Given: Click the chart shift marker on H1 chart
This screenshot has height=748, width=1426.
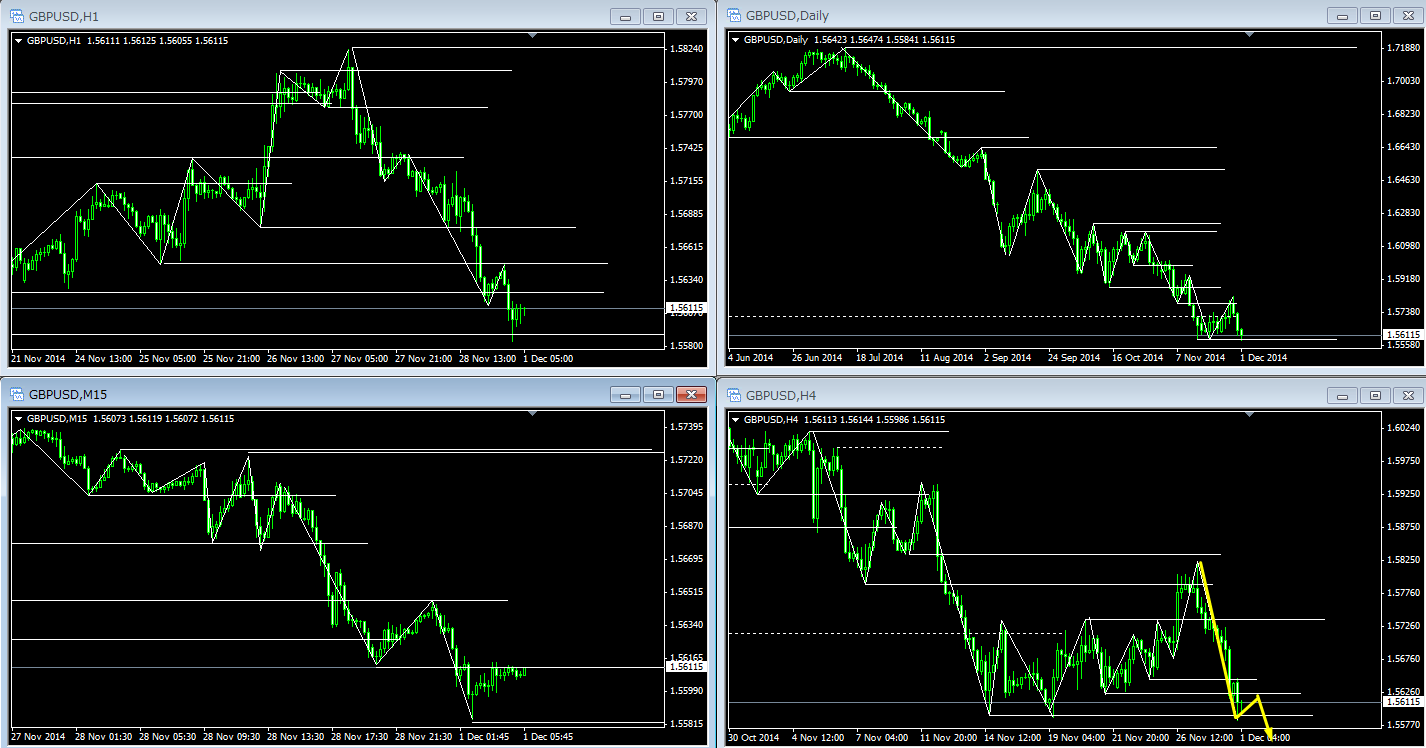Looking at the screenshot, I should click(x=532, y=36).
